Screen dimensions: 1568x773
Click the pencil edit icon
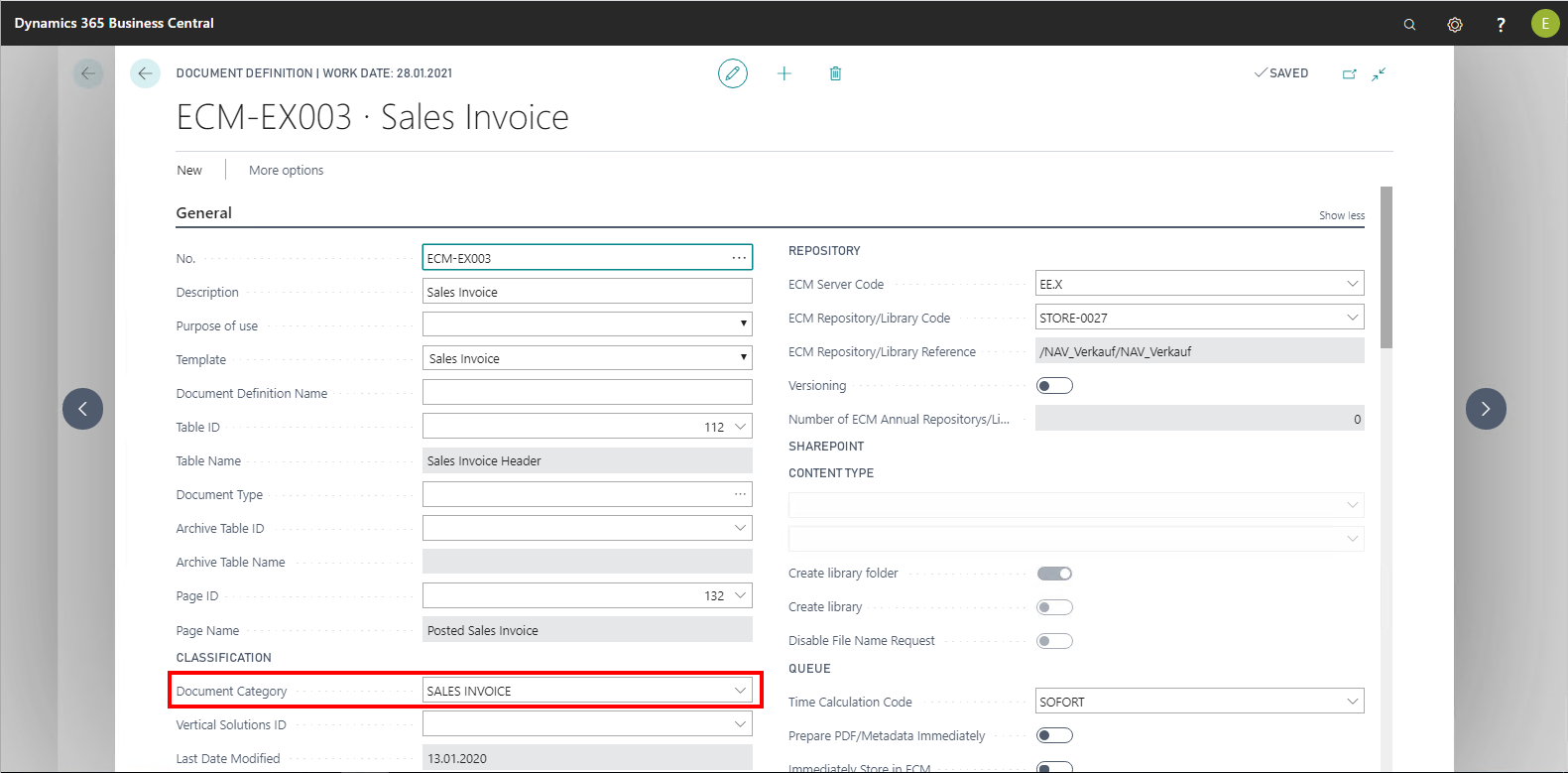733,73
